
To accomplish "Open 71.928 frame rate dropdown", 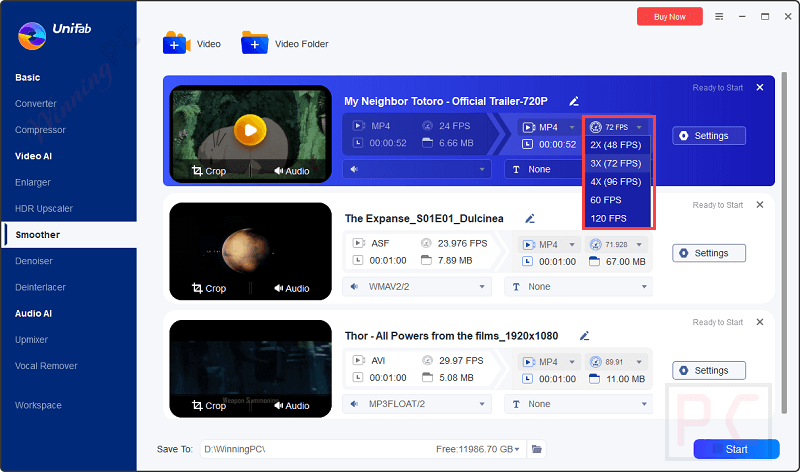I will [x=617, y=244].
